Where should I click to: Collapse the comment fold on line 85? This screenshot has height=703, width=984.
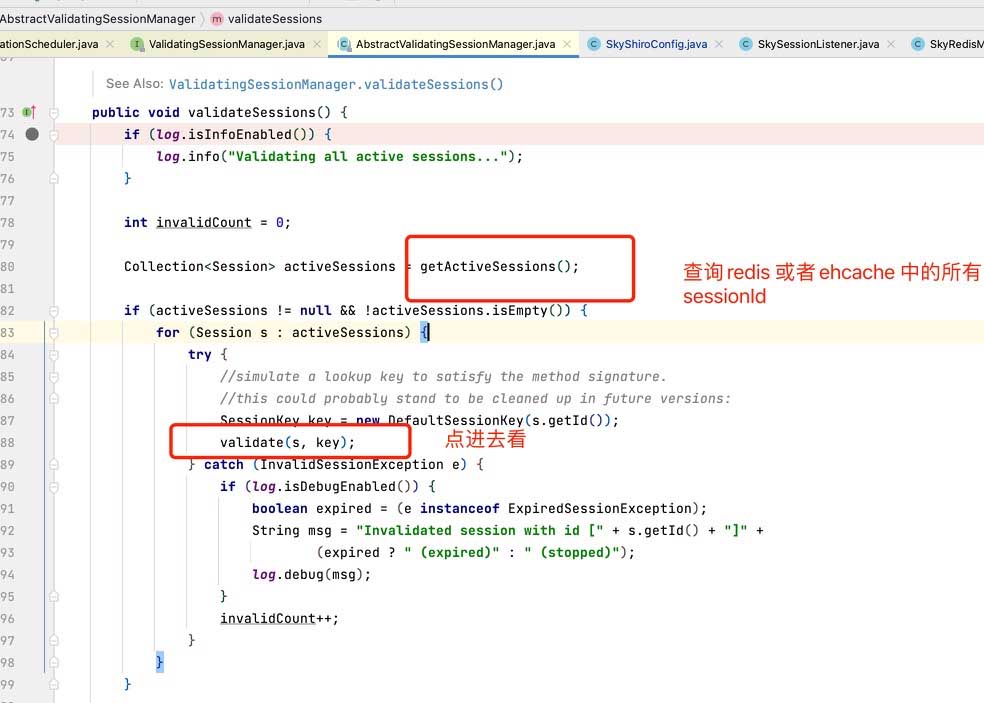tap(54, 377)
